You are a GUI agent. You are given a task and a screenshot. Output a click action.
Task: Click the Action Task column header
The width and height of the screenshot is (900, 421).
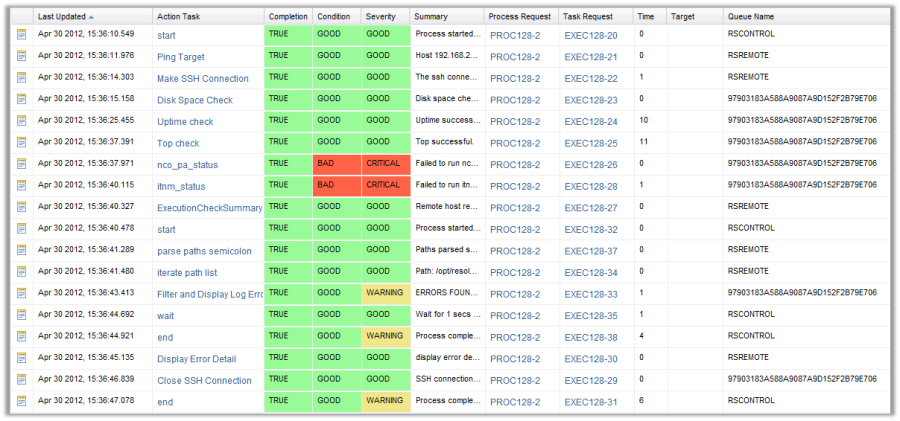(x=181, y=17)
